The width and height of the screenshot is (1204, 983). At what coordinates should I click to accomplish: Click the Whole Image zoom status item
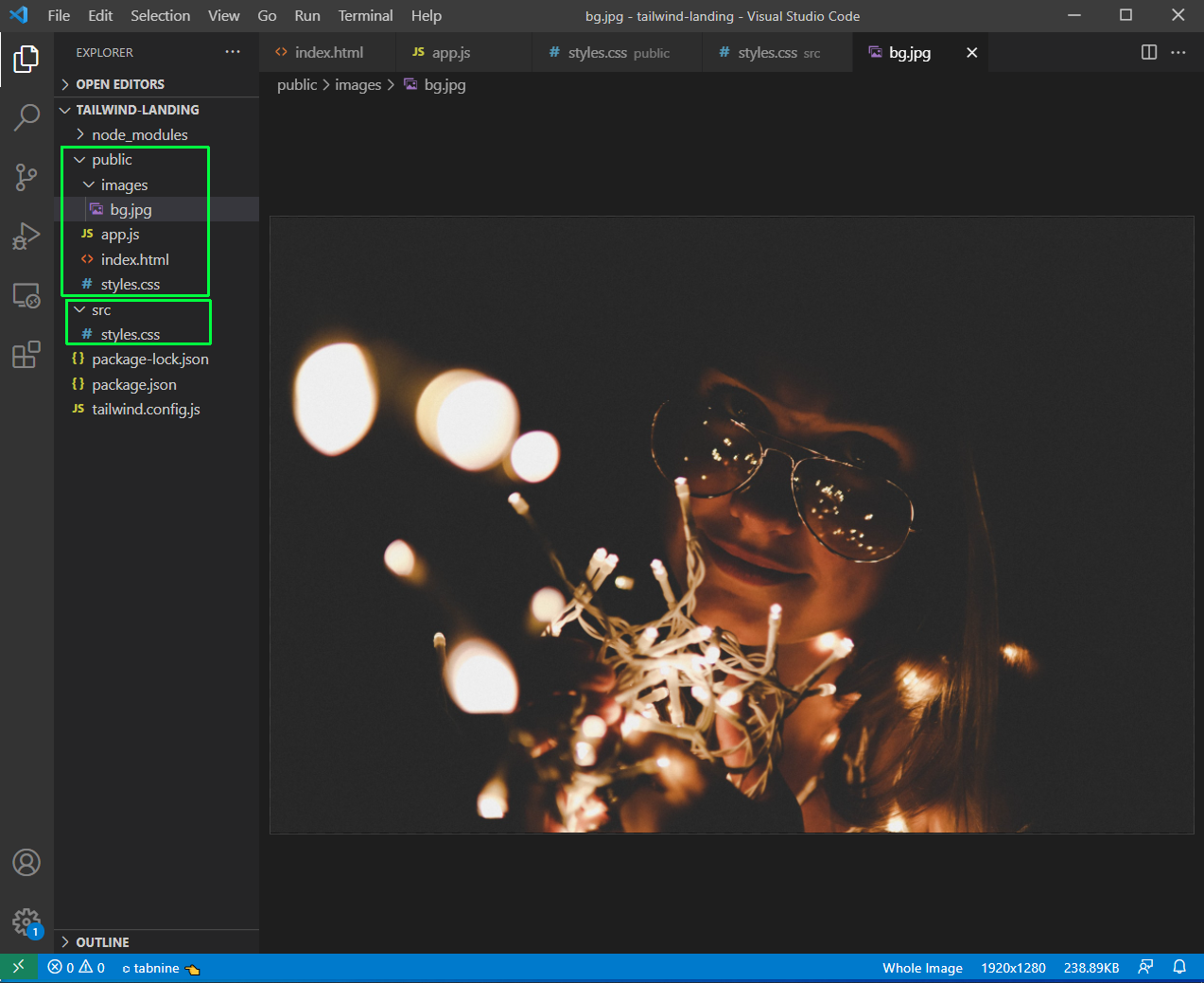(922, 968)
